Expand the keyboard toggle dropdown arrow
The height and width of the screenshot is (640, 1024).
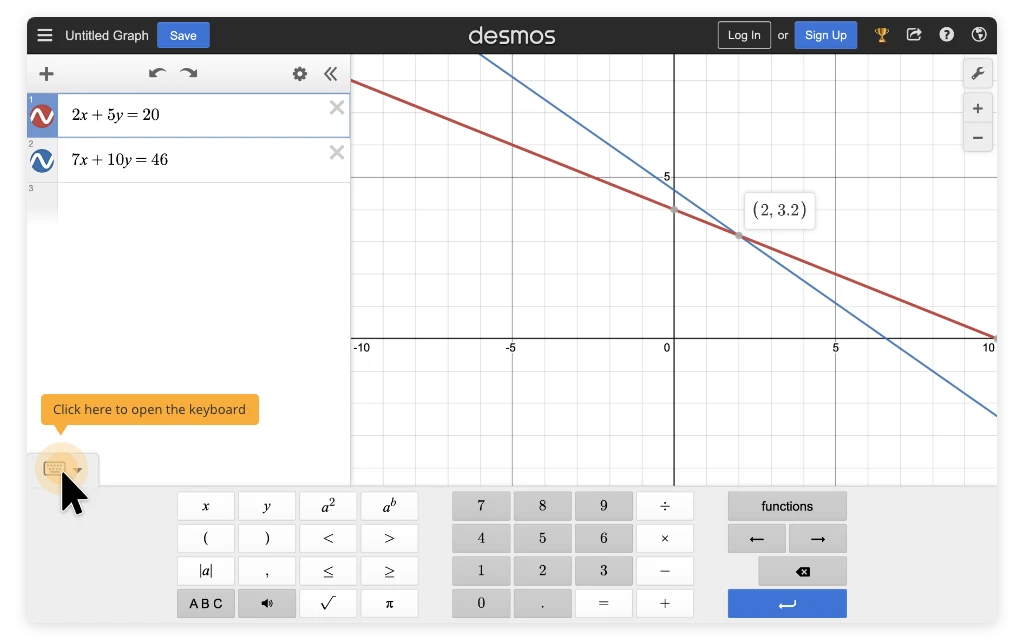pyautogui.click(x=78, y=469)
